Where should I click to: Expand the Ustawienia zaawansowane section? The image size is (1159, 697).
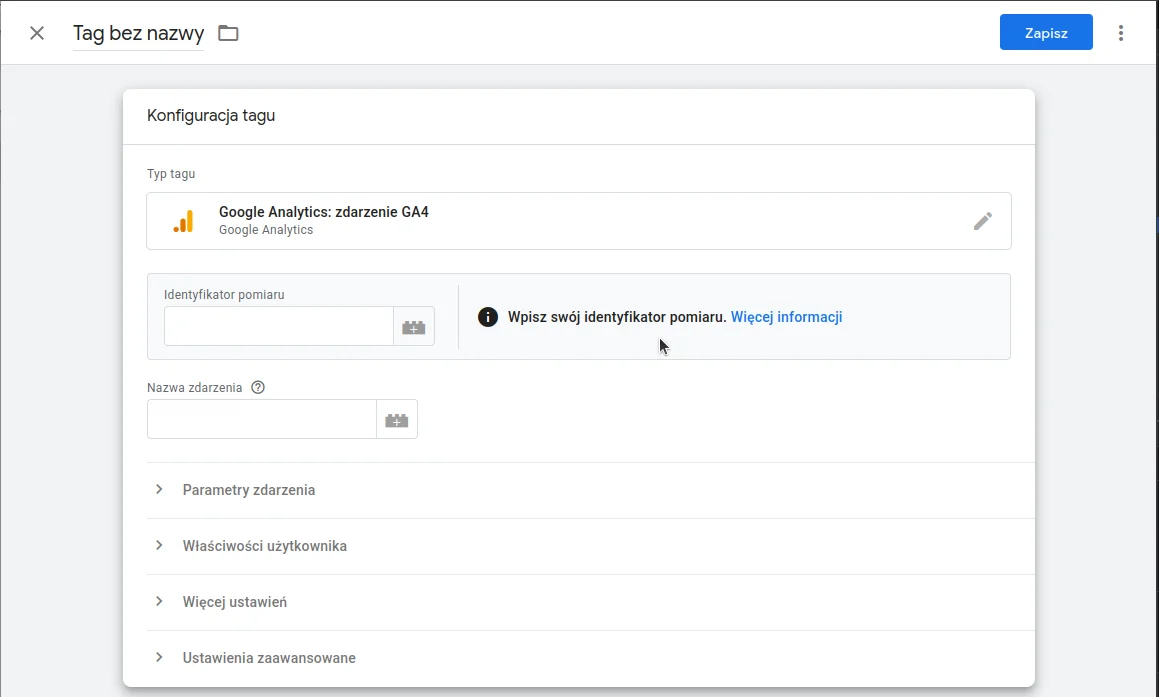pos(591,658)
